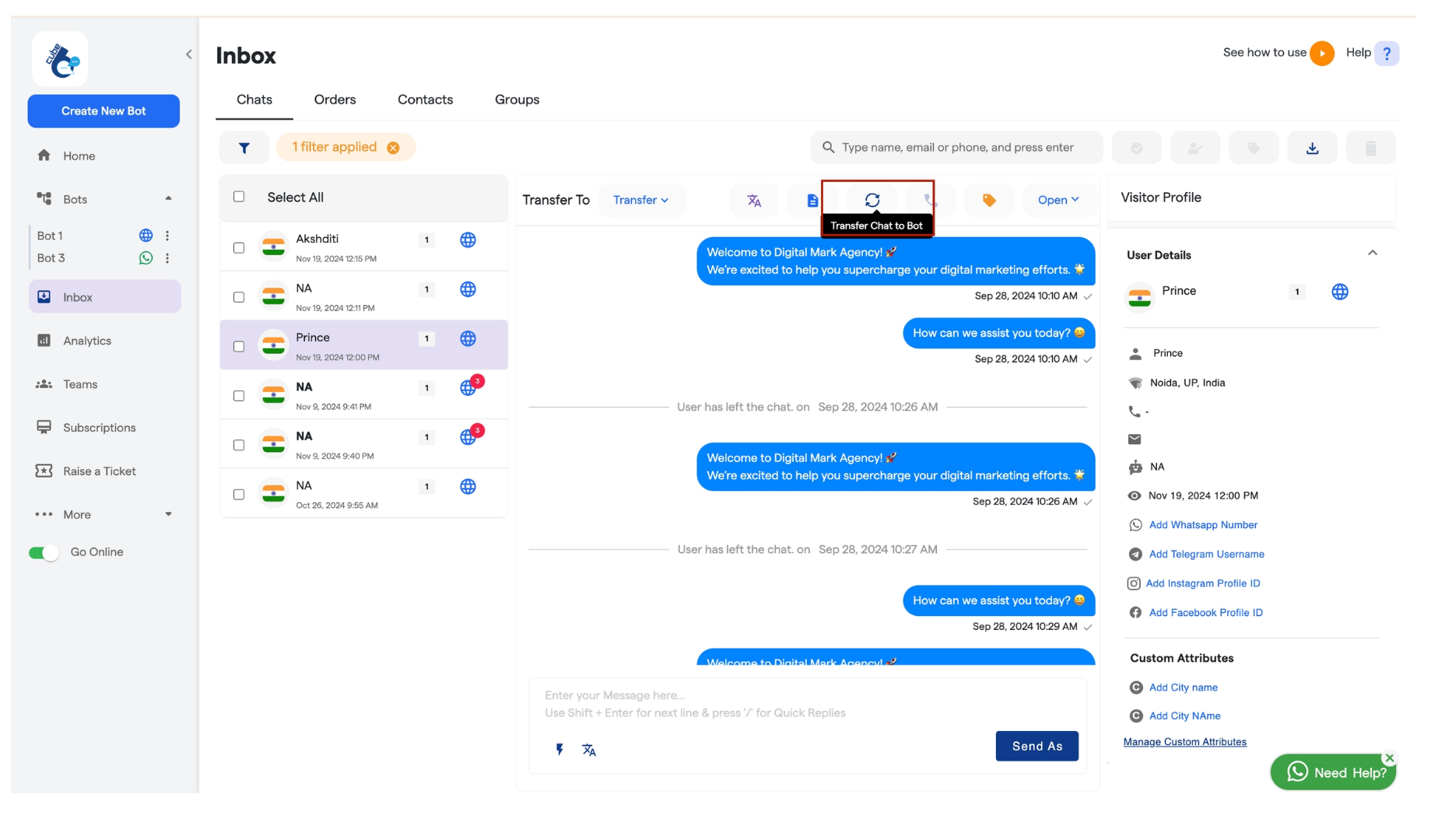Tick the checkbox for Prince chat

tap(239, 347)
